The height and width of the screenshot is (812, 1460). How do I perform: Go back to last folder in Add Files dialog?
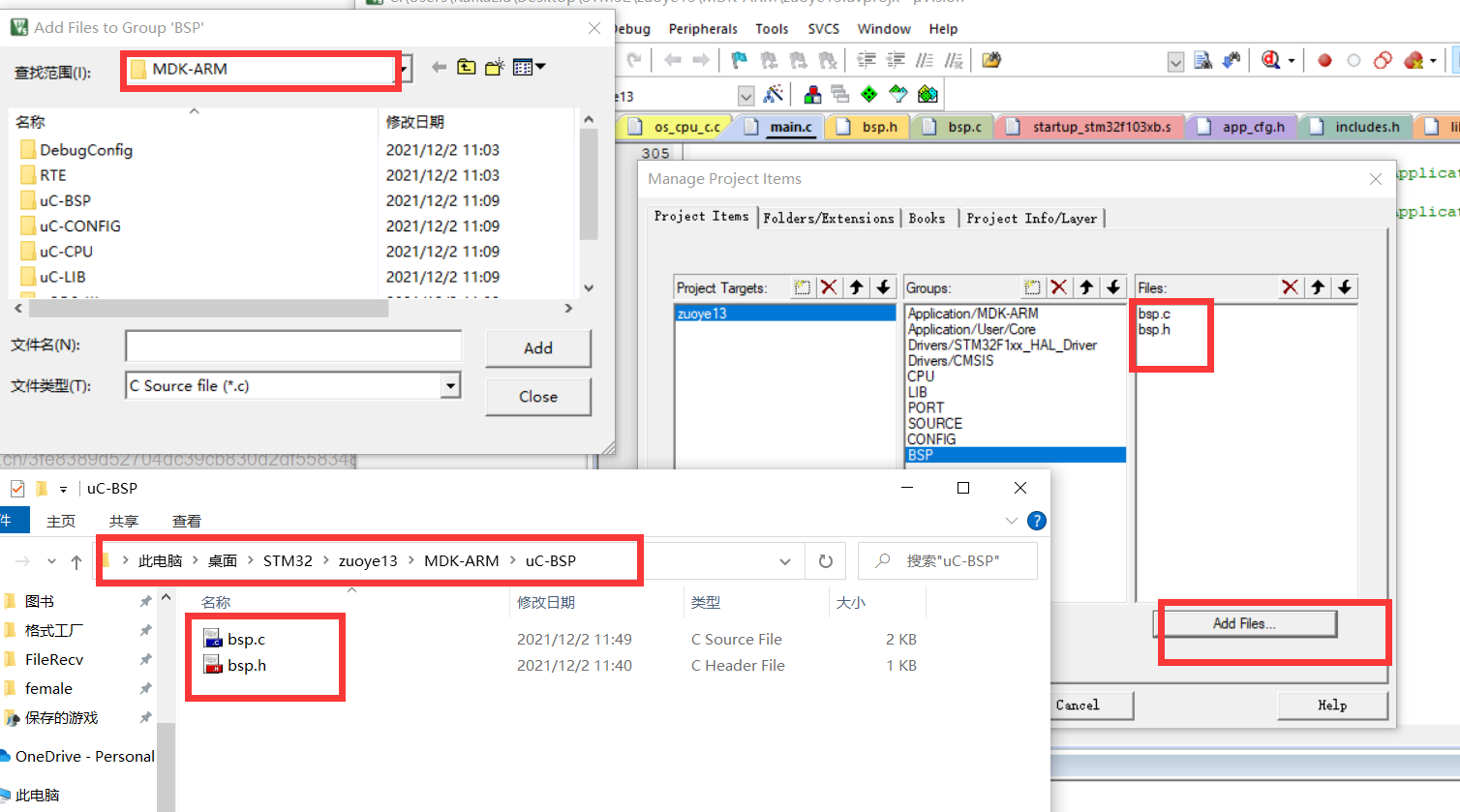[x=439, y=67]
